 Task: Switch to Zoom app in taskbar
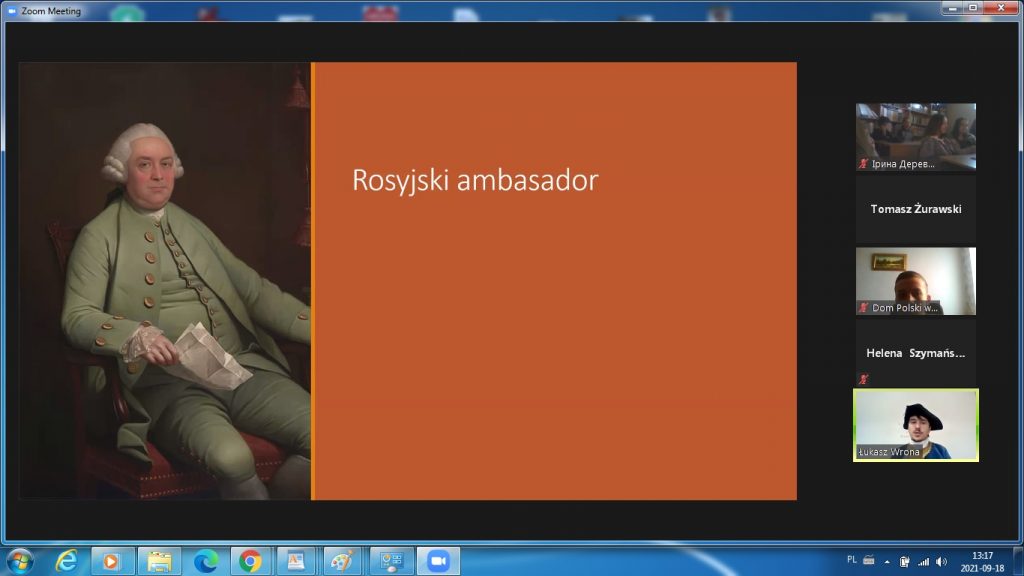[437, 561]
